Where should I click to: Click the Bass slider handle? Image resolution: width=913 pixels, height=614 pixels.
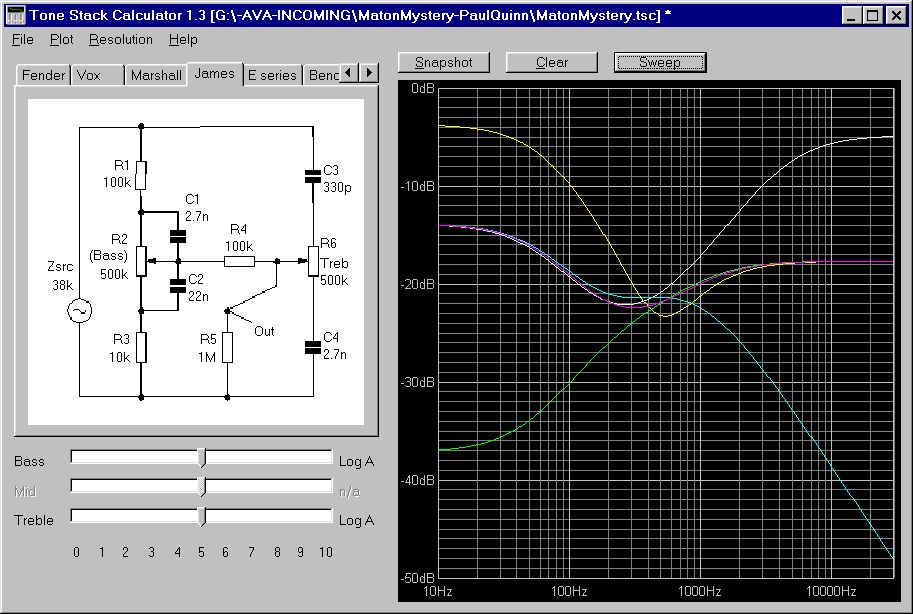202,458
